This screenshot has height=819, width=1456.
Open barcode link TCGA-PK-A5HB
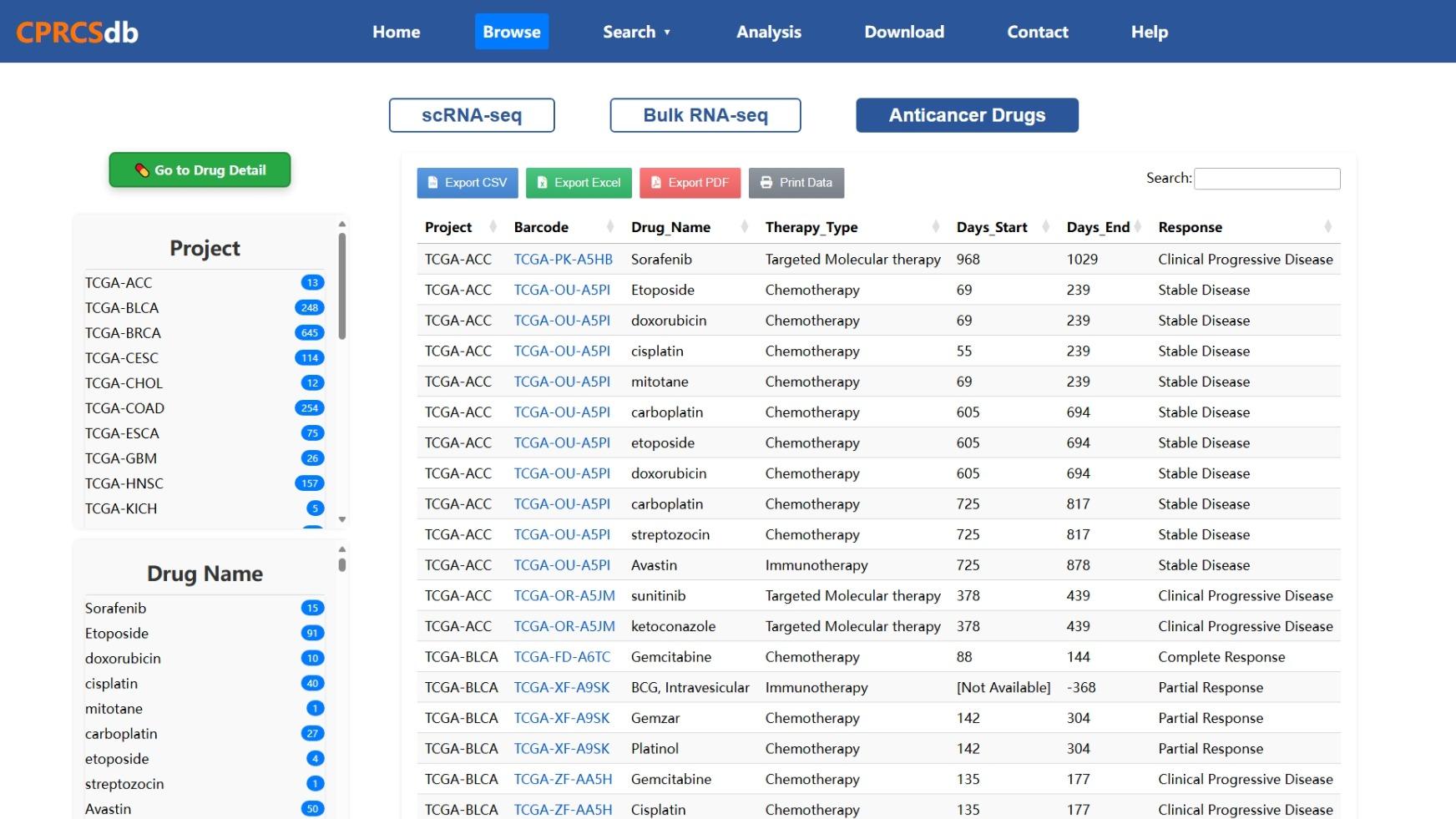(x=563, y=259)
